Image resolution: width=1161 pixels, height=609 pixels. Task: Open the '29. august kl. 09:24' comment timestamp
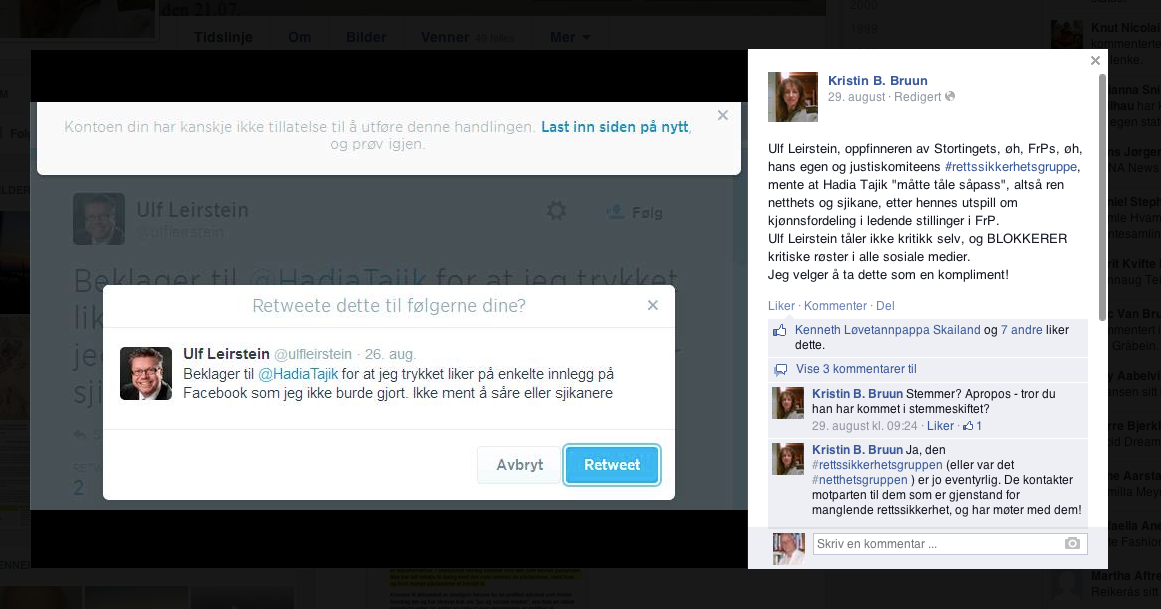(865, 426)
